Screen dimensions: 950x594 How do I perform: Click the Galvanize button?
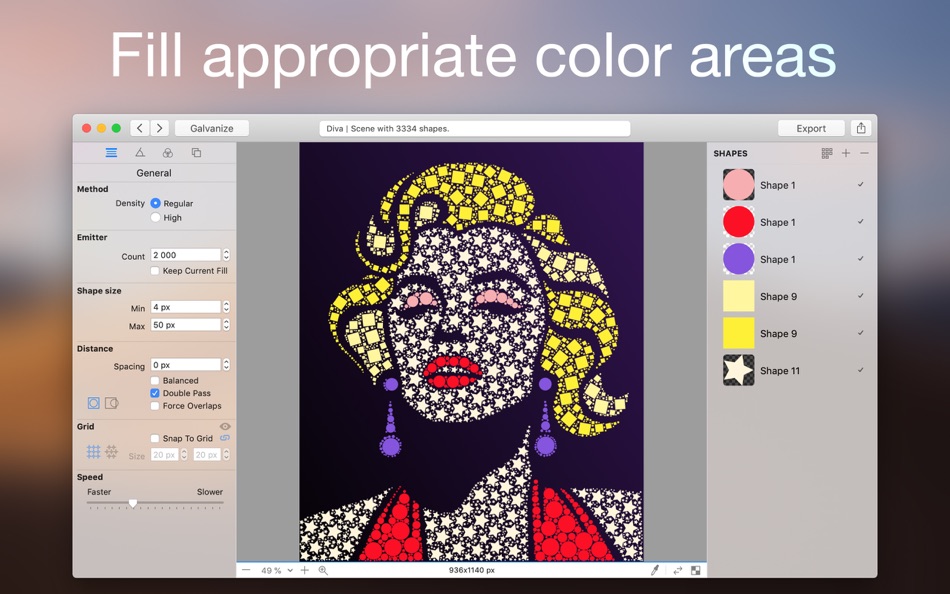point(211,128)
